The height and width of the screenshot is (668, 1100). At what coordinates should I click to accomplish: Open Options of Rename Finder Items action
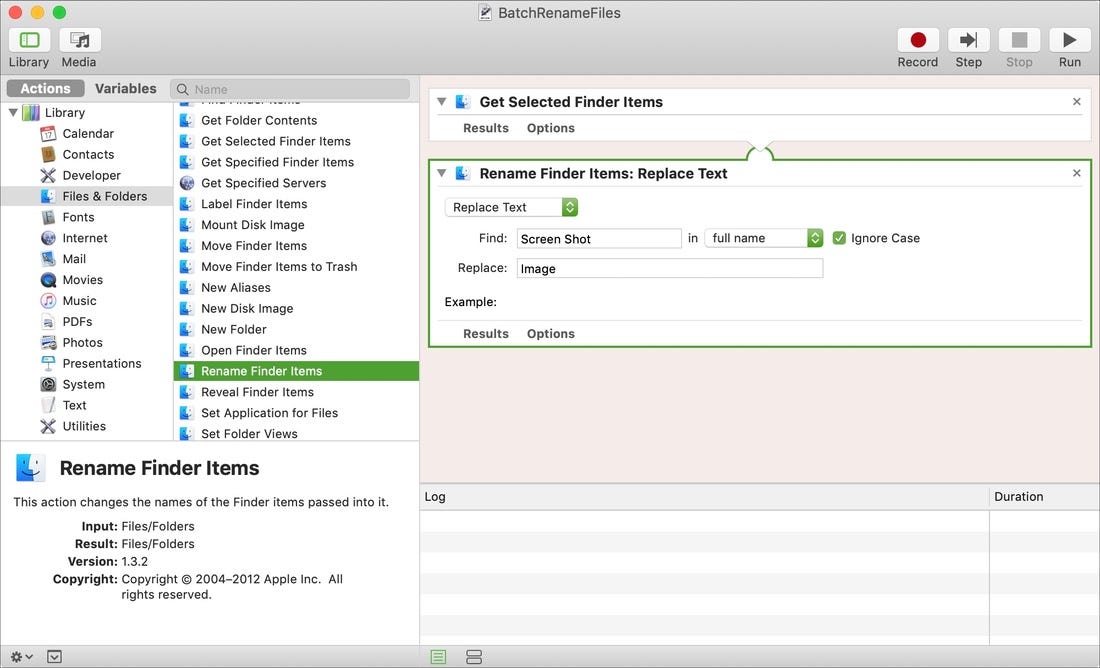point(551,333)
